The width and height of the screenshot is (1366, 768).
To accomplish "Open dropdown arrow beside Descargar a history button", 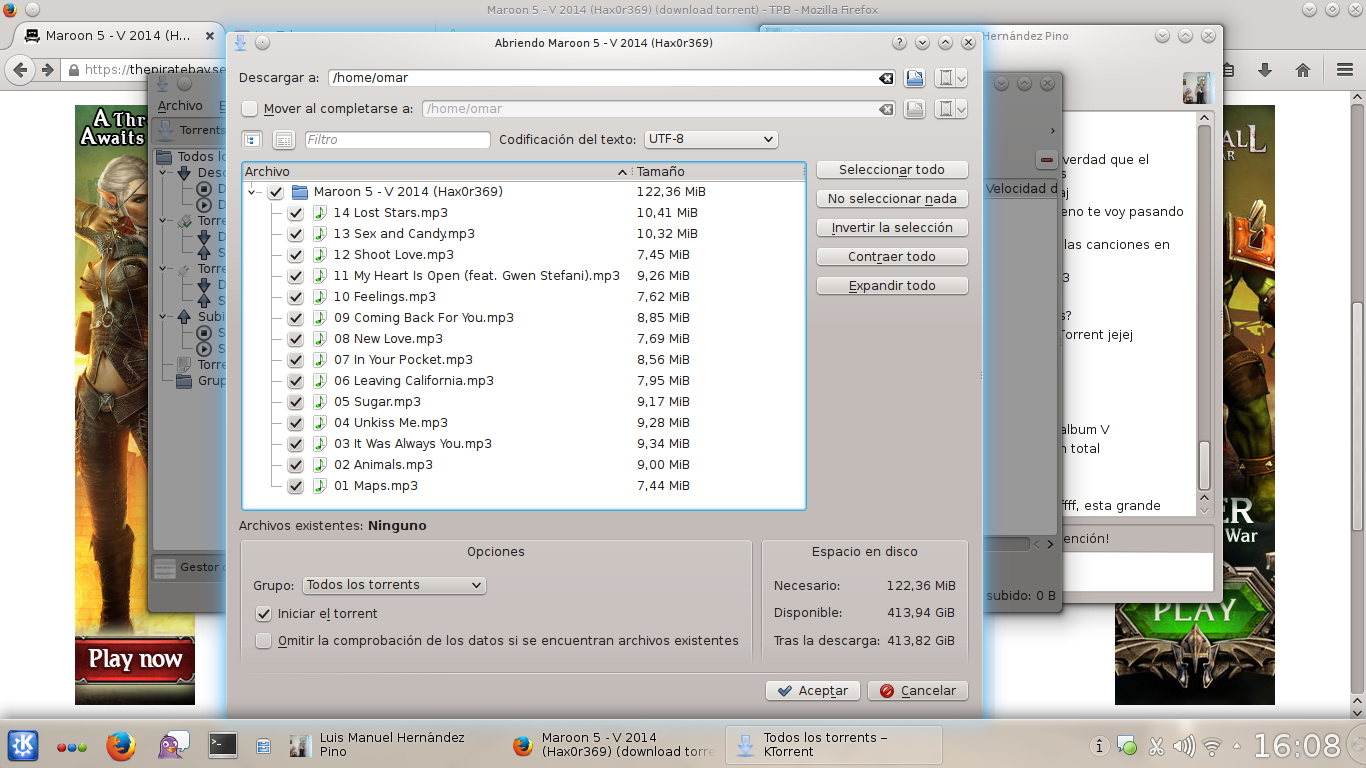I will 962,78.
